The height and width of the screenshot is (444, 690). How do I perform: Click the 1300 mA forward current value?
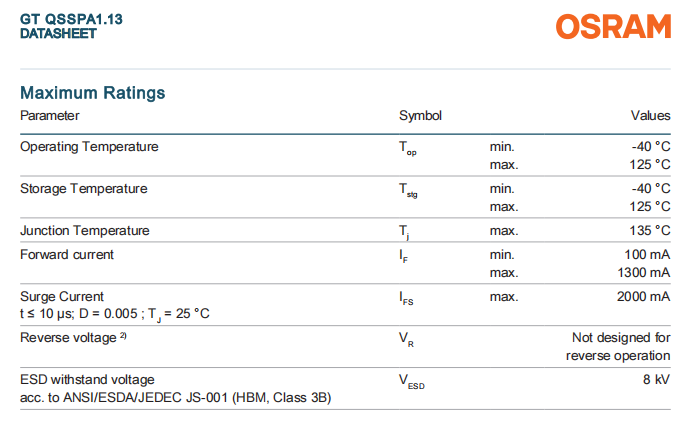tap(643, 272)
